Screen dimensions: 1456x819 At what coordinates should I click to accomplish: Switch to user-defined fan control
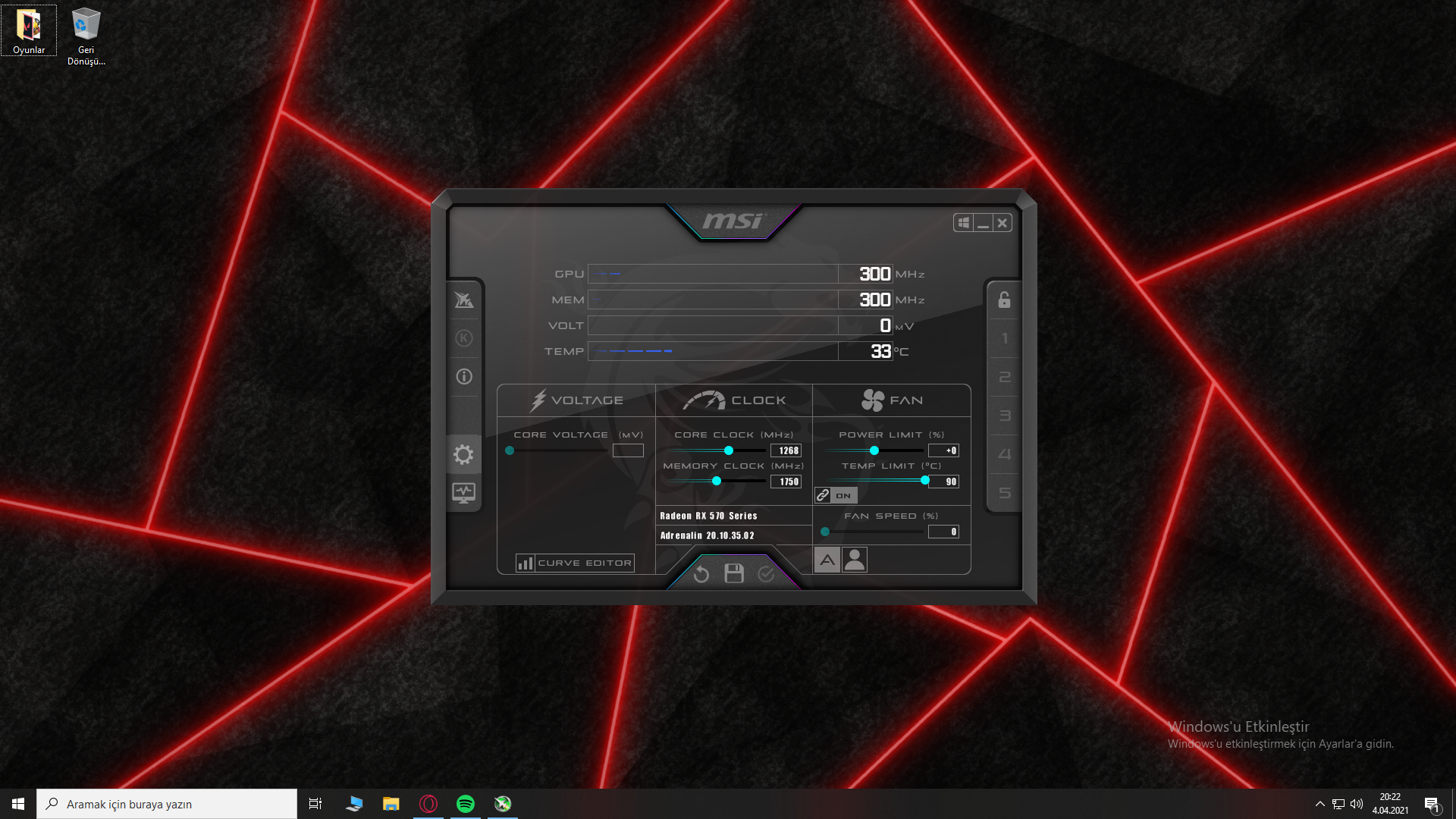pos(855,560)
